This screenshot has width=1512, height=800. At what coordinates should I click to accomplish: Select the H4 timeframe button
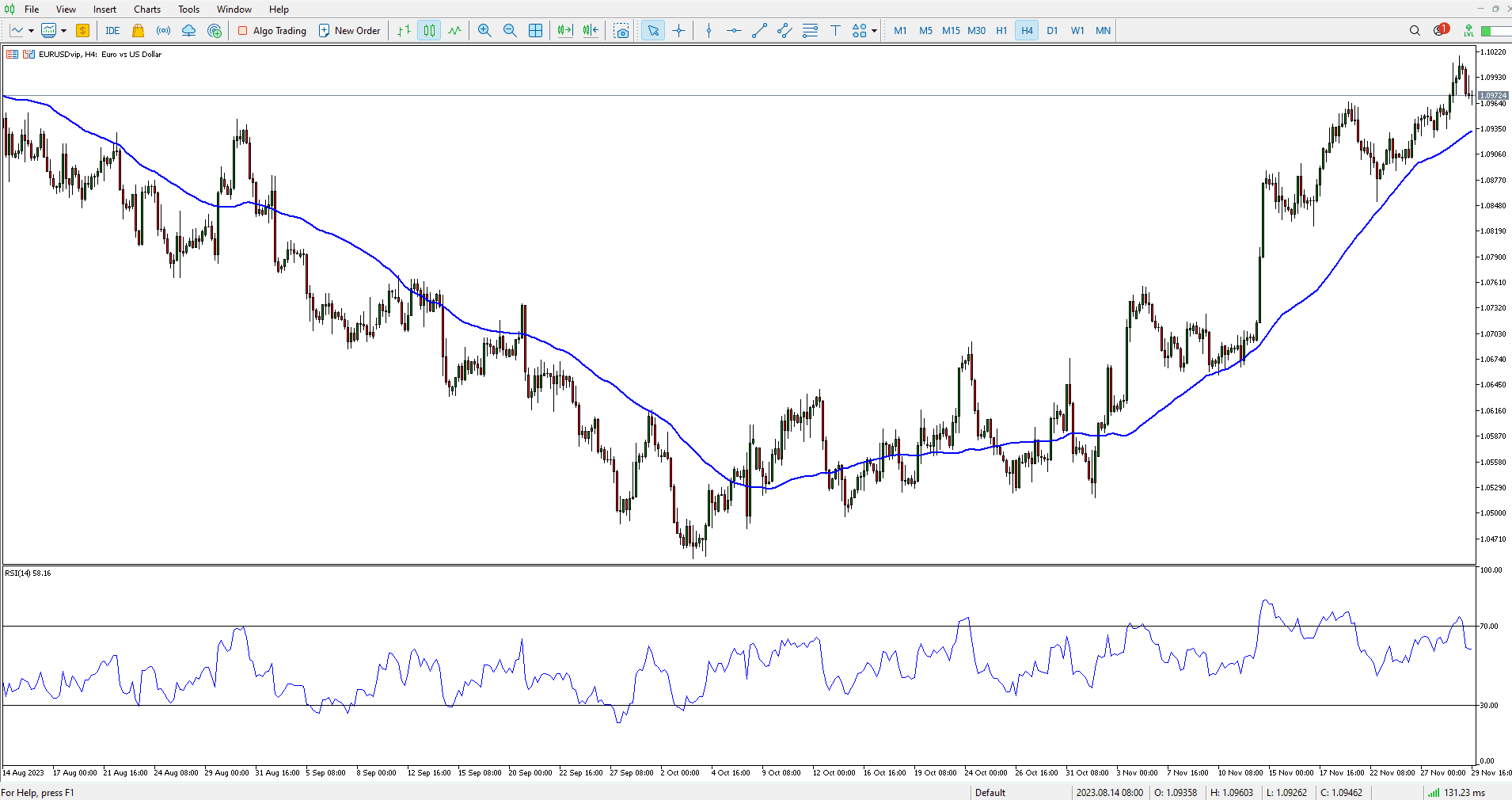pyautogui.click(x=1027, y=31)
